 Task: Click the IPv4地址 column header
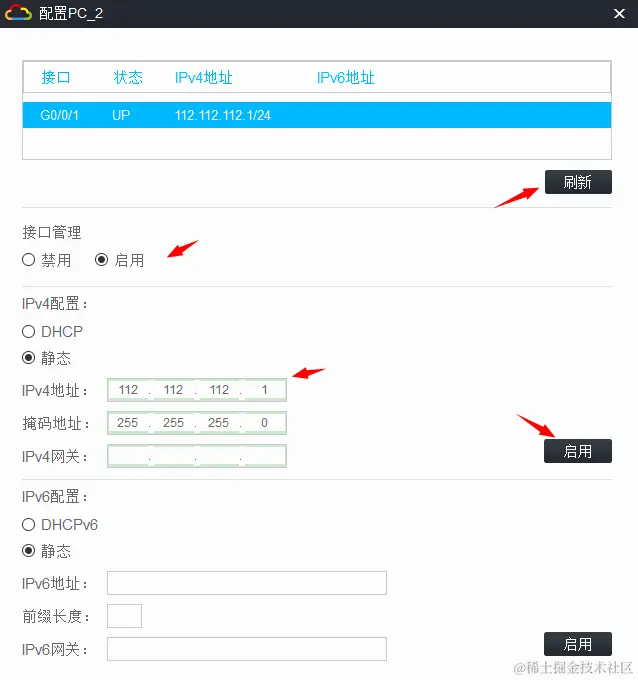click(203, 78)
